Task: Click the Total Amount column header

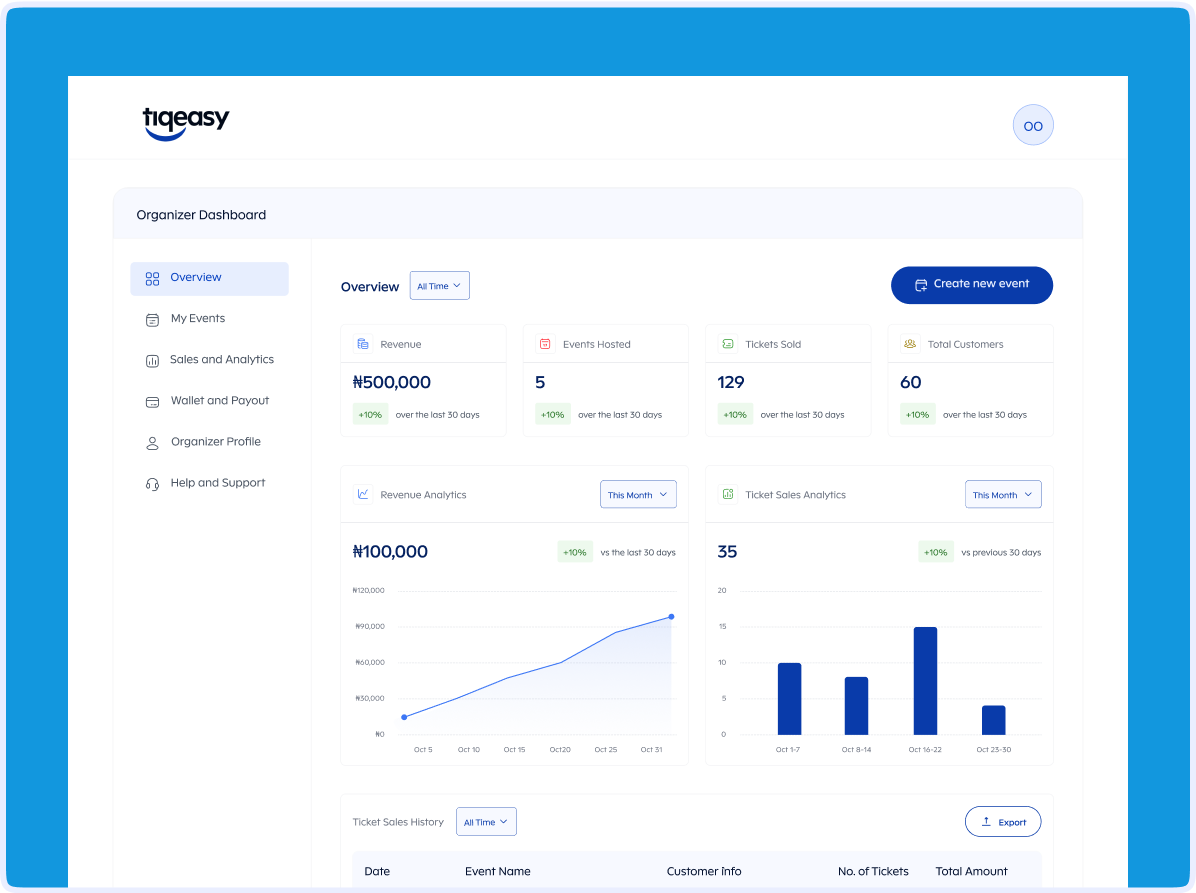Action: (x=971, y=871)
